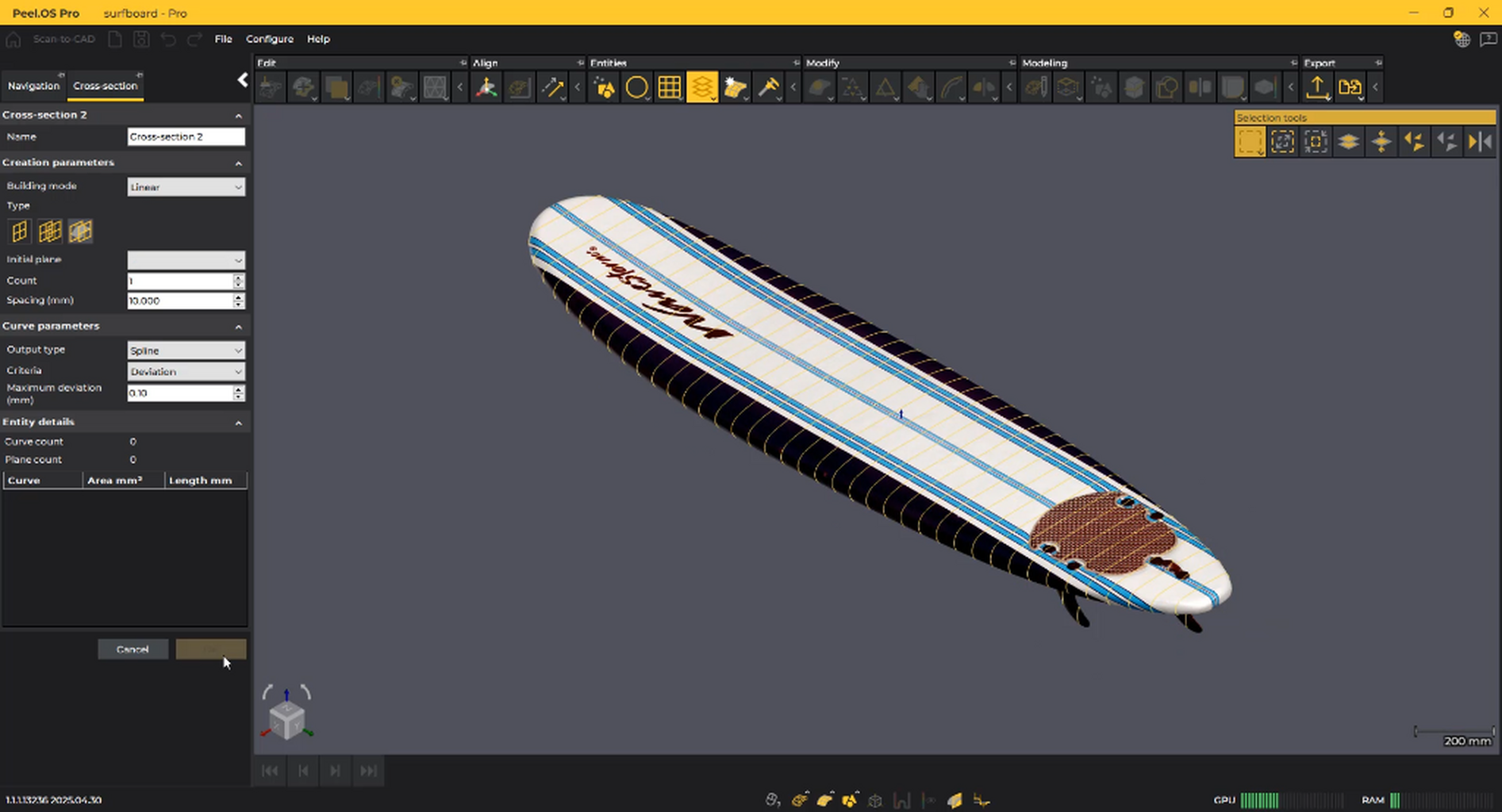This screenshot has height=812, width=1502.
Task: Toggle surface visibility icon in status bar
Action: [x=825, y=800]
